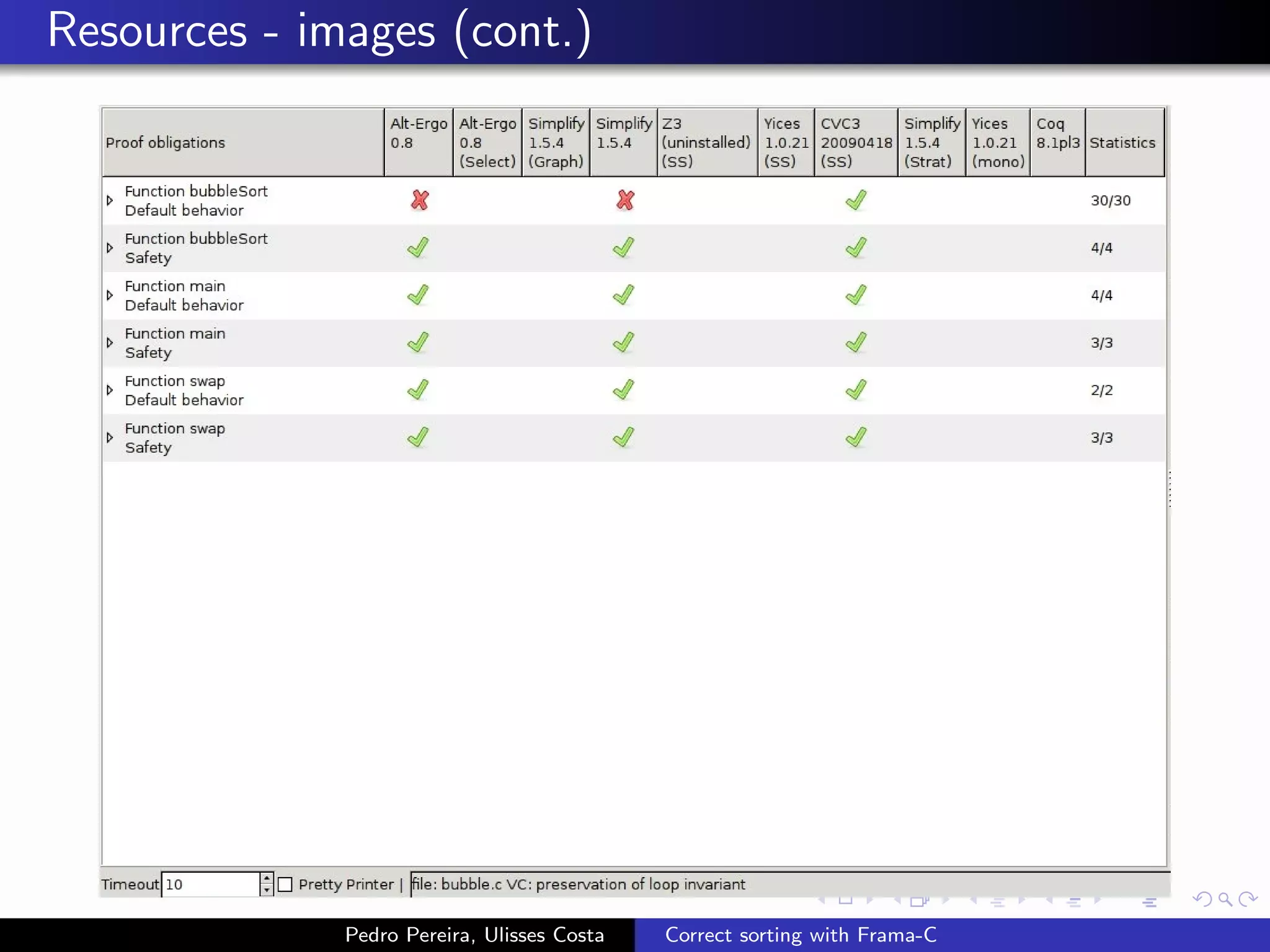Click the Beamer search magnifier icon
The width and height of the screenshot is (1270, 952).
click(x=1225, y=899)
